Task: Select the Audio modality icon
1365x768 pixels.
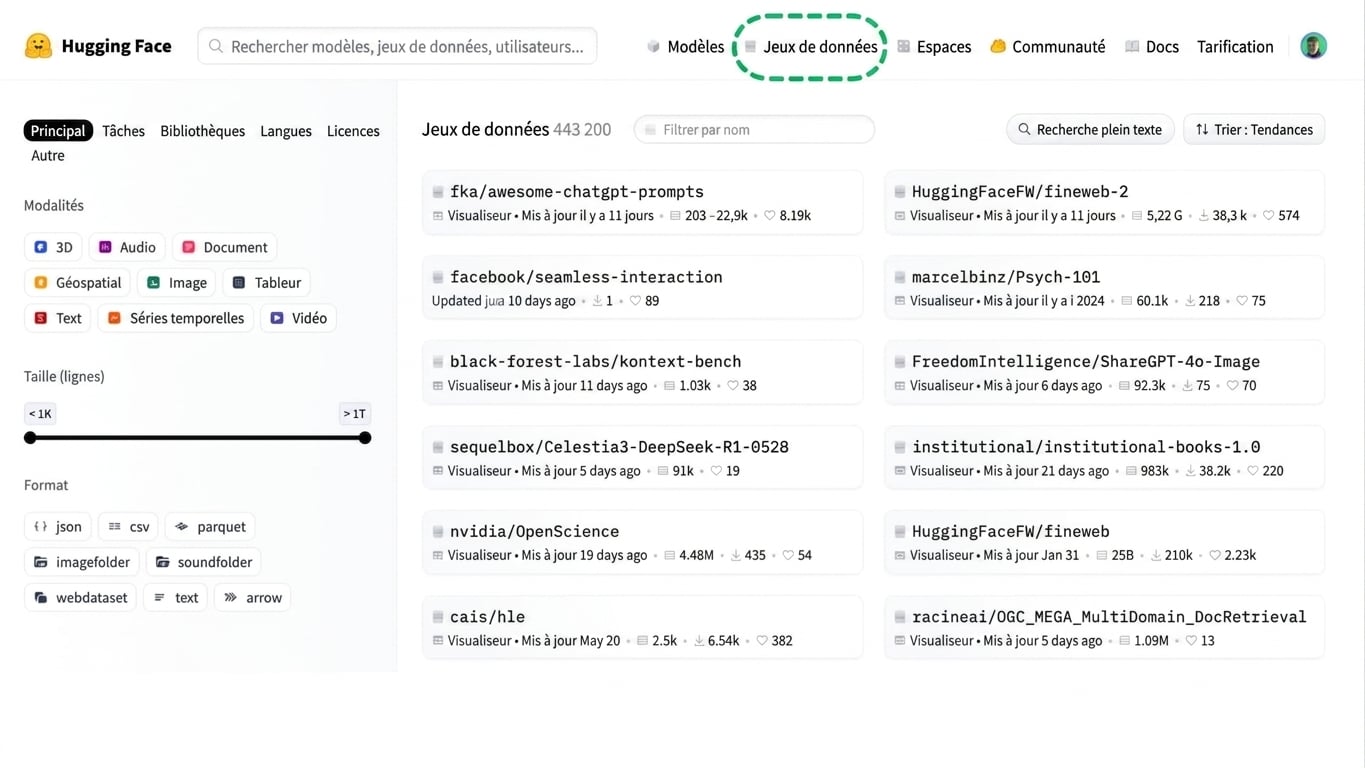Action: point(105,247)
